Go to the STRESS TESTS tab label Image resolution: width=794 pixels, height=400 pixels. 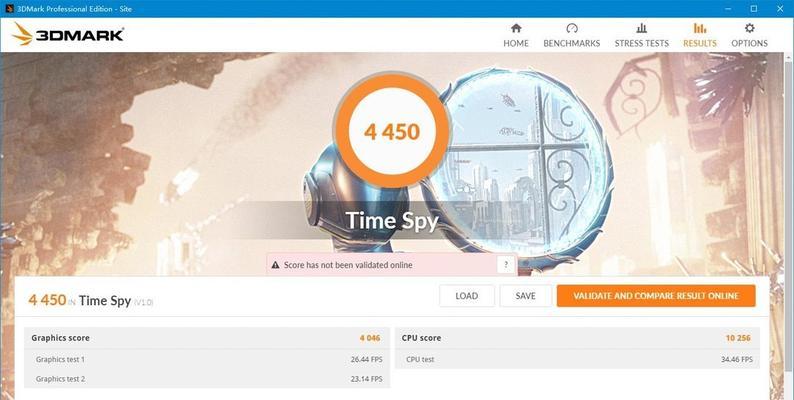(642, 44)
